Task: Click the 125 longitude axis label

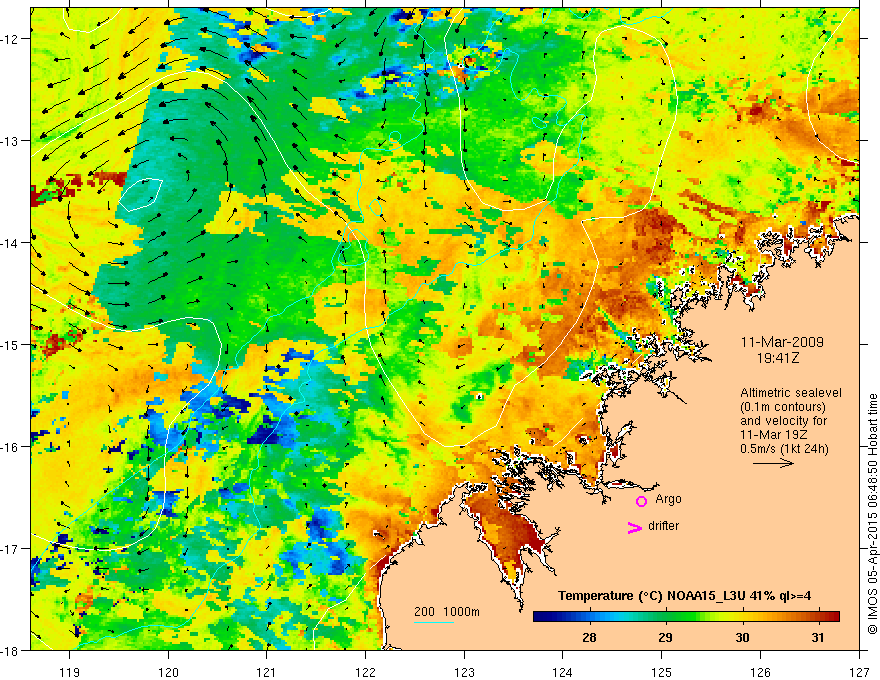Action: click(662, 672)
